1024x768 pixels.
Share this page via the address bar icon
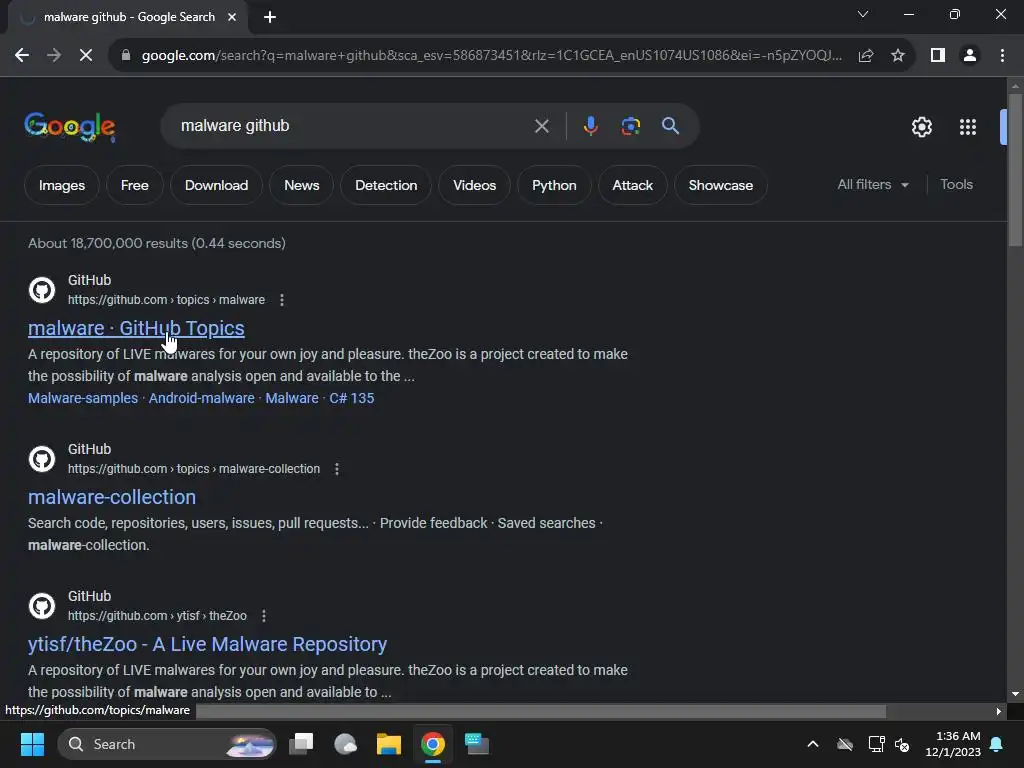(866, 56)
